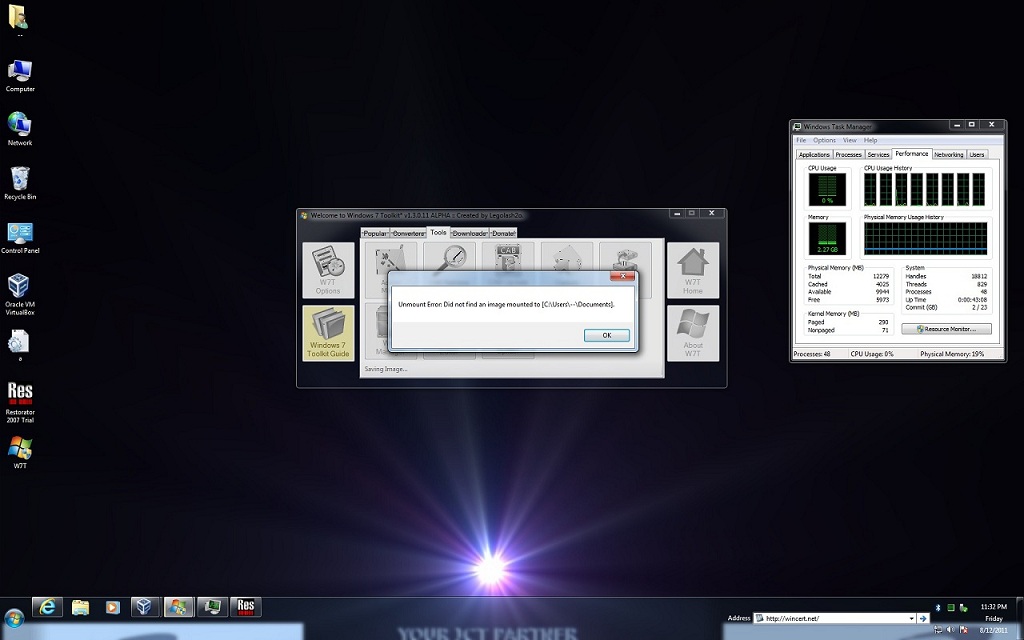The height and width of the screenshot is (640, 1024).
Task: Select Performance tab in Task Manager
Action: [x=912, y=154]
